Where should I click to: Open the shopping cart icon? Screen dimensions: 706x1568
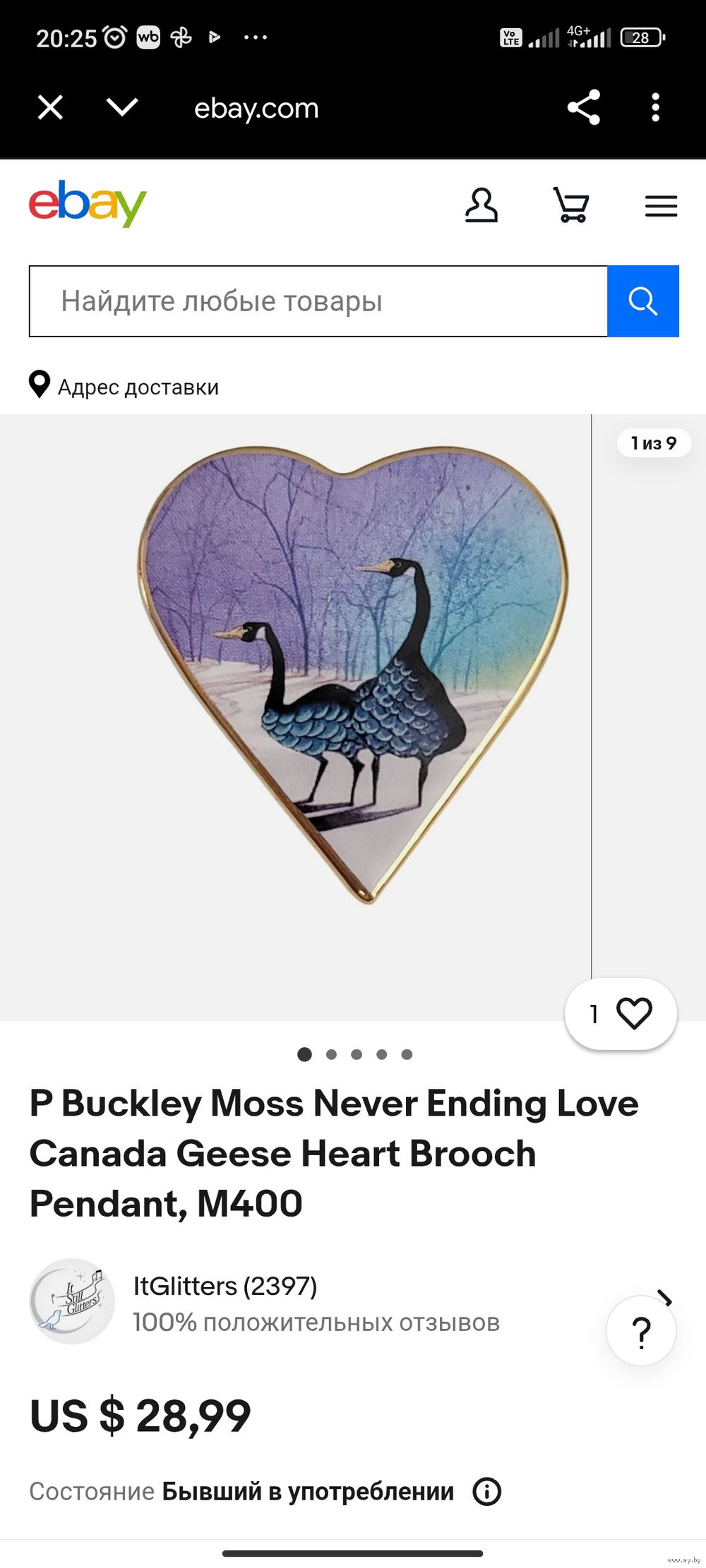tap(571, 205)
